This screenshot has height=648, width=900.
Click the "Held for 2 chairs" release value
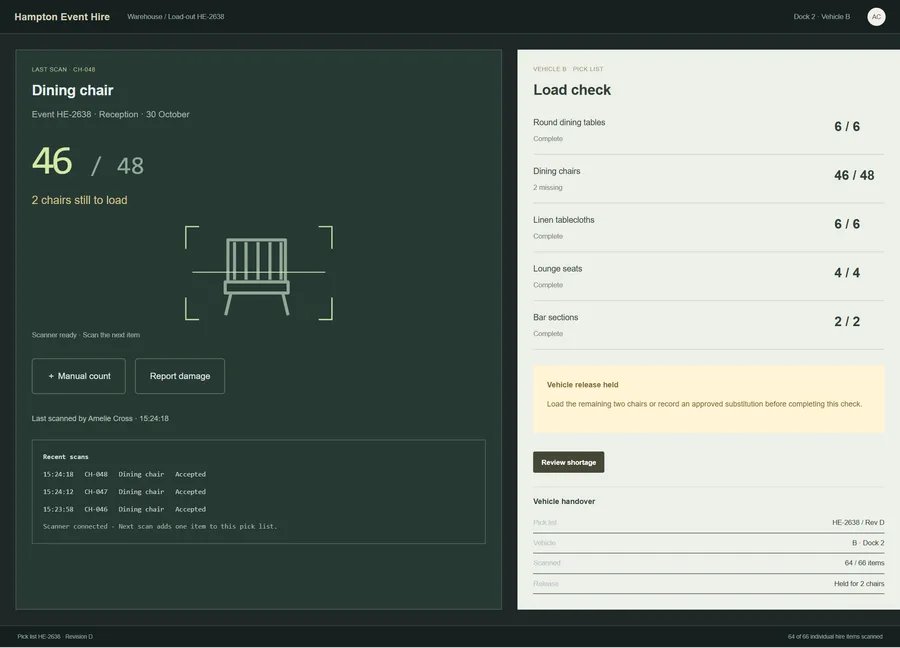pos(859,584)
